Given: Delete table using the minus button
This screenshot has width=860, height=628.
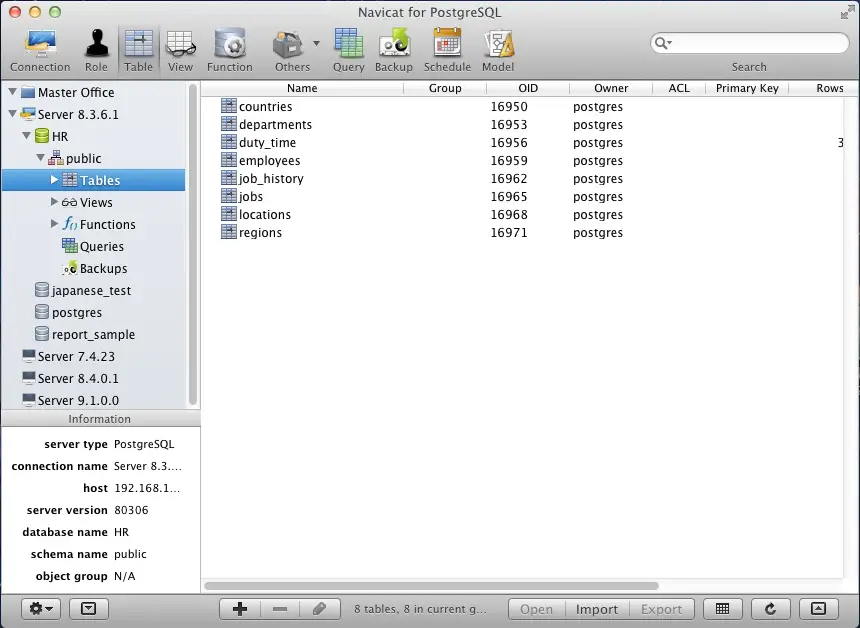Looking at the screenshot, I should coord(280,609).
